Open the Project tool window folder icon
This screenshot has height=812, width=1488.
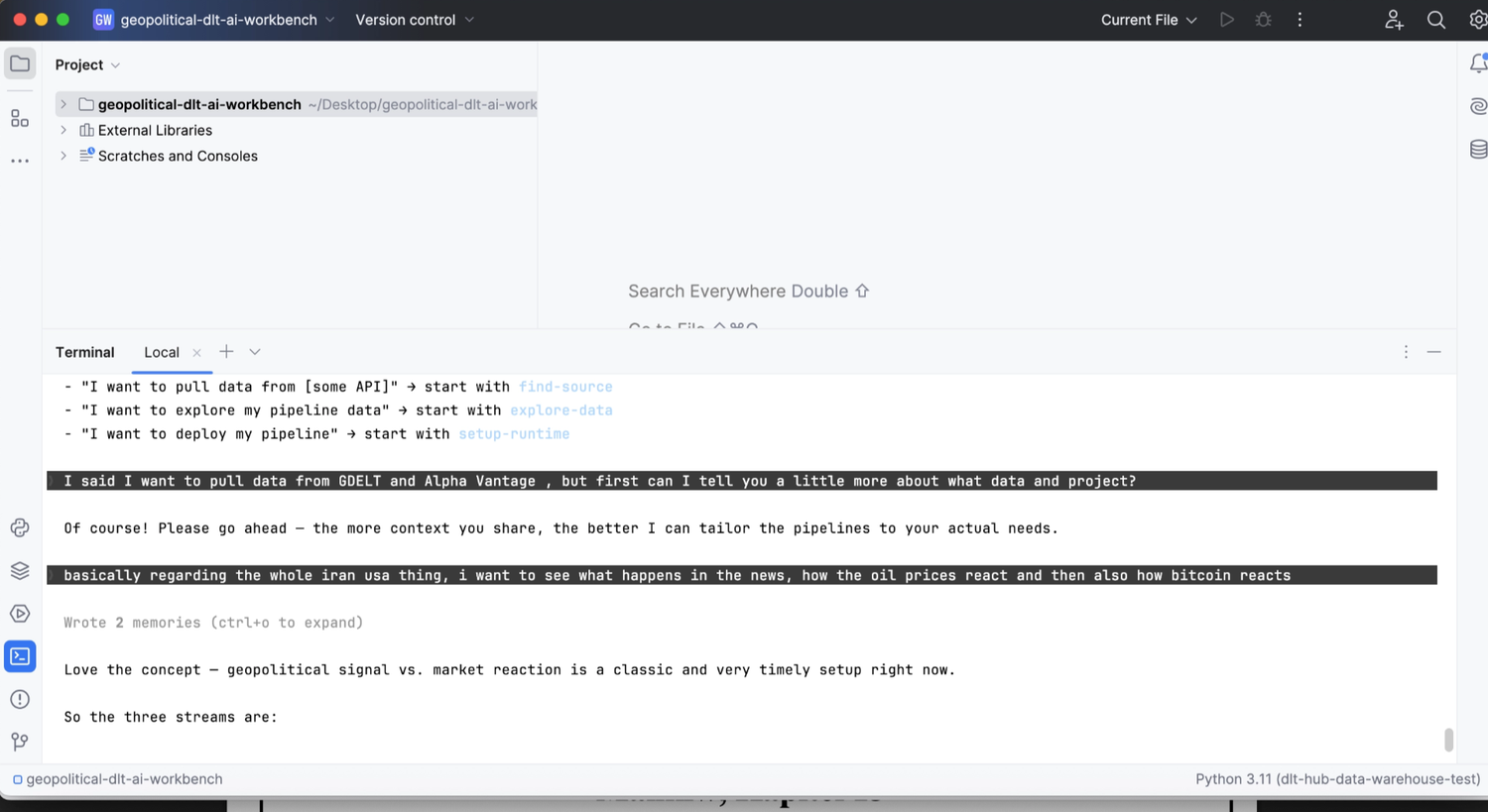(x=20, y=64)
